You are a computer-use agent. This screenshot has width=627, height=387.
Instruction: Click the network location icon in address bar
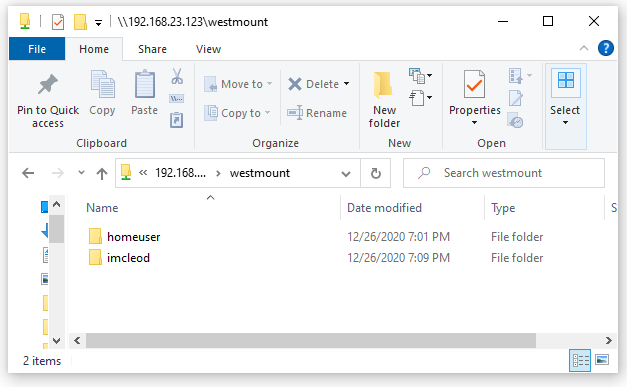point(126,173)
